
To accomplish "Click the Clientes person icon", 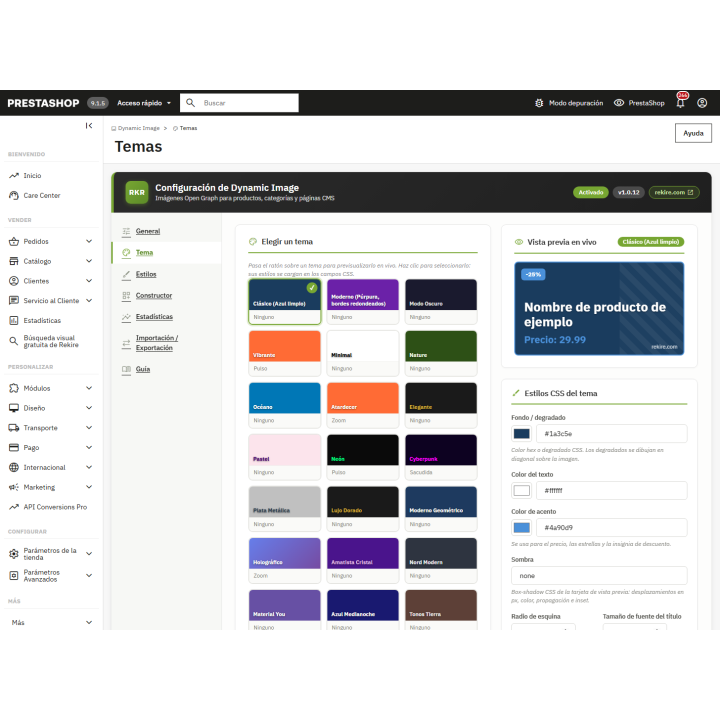I will coord(14,281).
